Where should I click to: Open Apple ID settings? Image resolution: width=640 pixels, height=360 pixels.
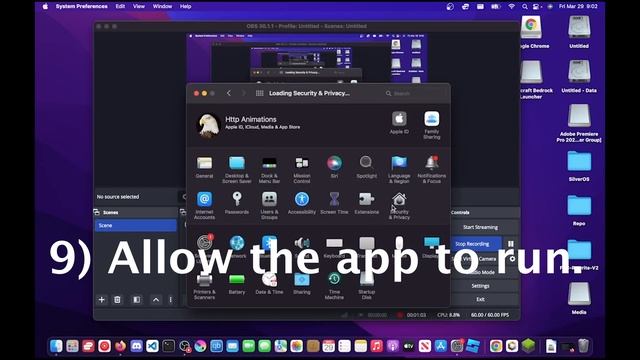(x=399, y=122)
